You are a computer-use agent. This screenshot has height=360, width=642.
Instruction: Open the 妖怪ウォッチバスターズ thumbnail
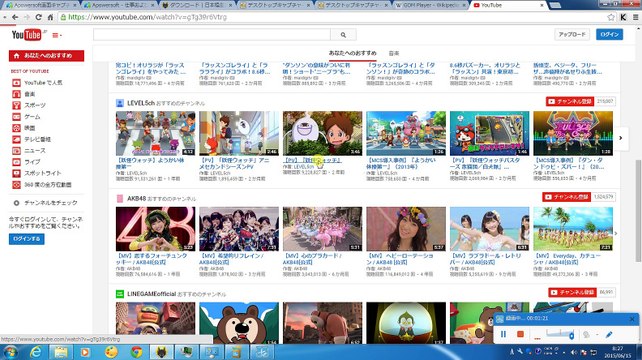489,133
